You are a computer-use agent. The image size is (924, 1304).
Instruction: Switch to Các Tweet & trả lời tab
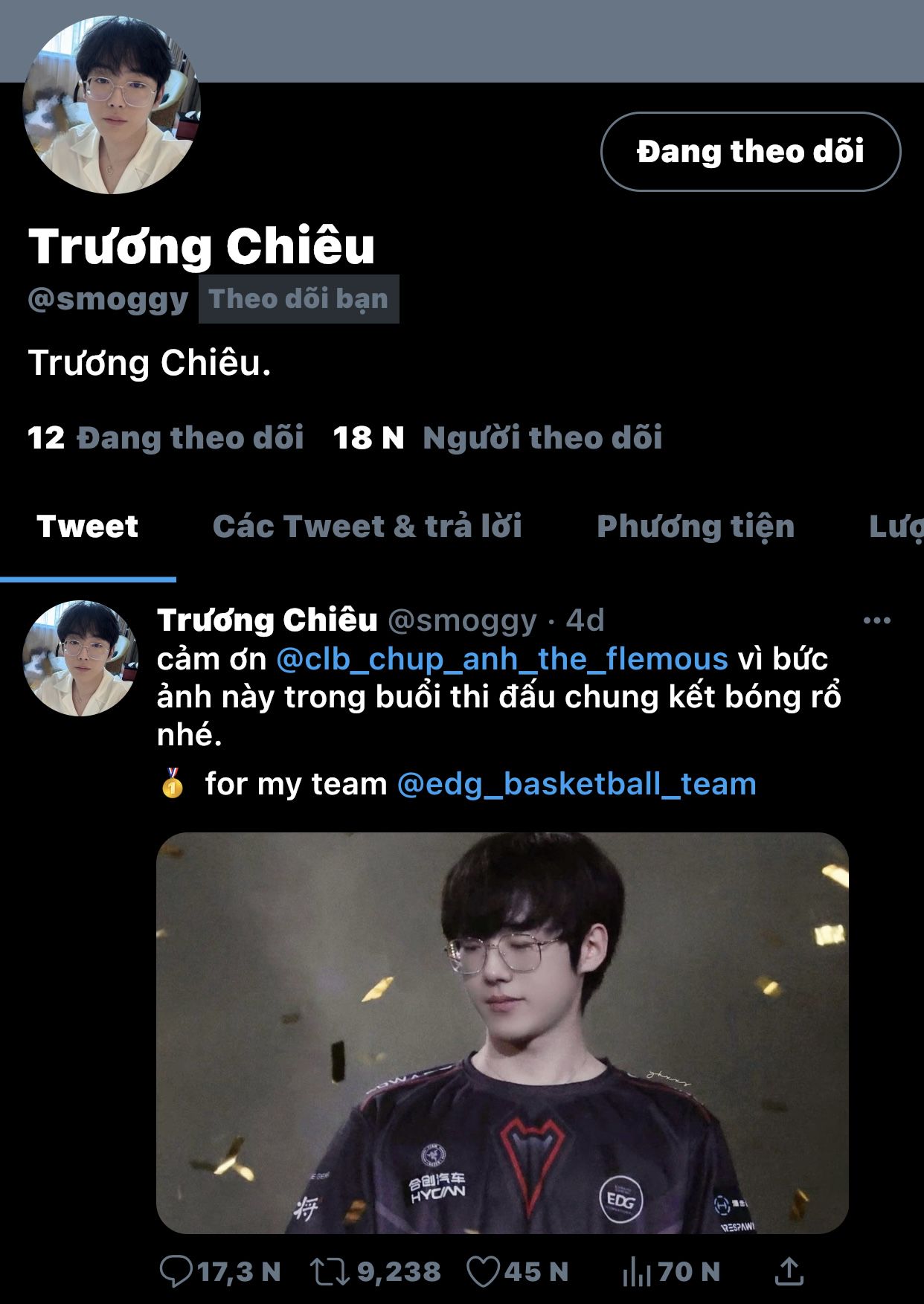367,527
